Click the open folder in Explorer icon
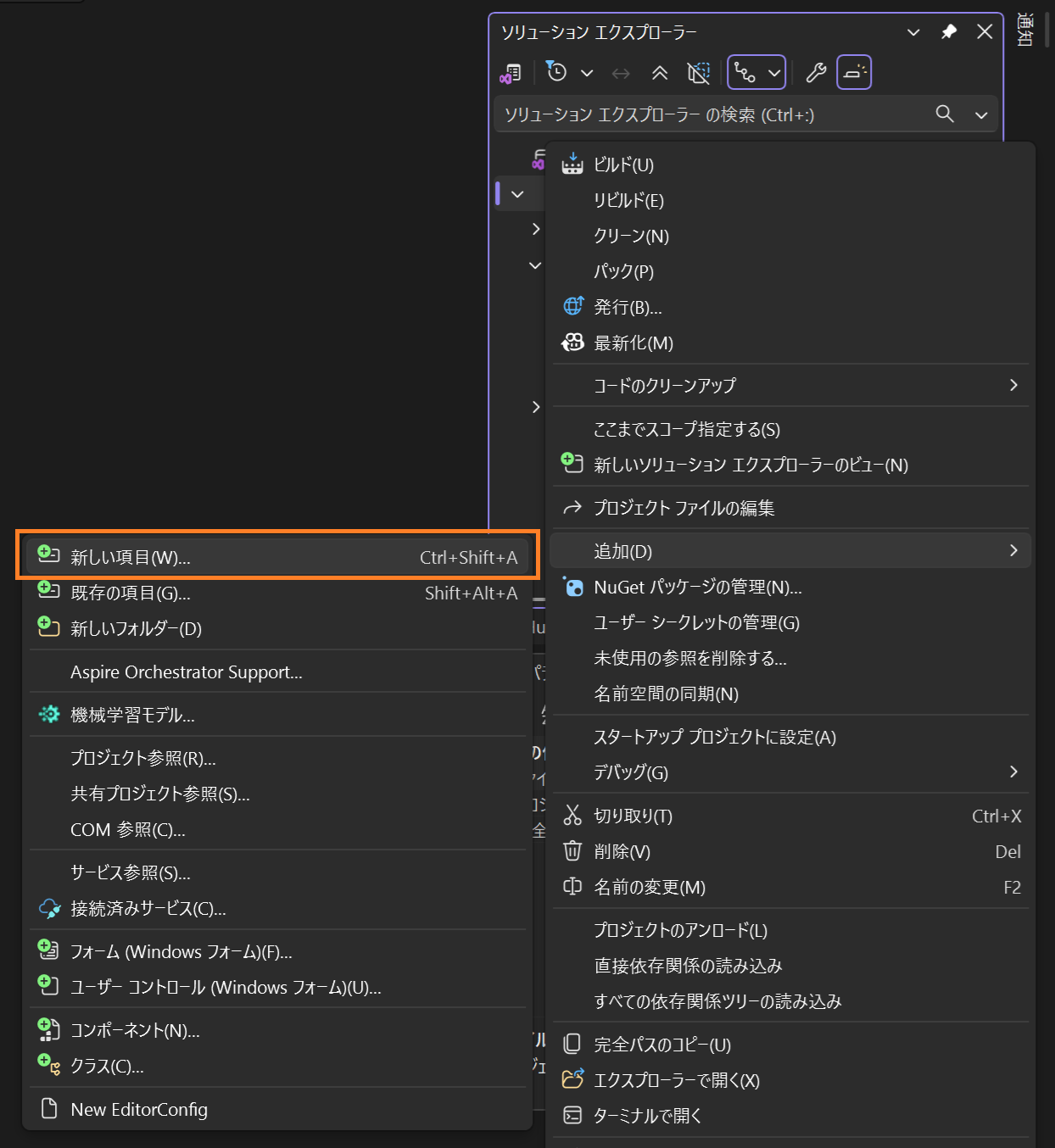The height and width of the screenshot is (1148, 1055). point(572,1078)
